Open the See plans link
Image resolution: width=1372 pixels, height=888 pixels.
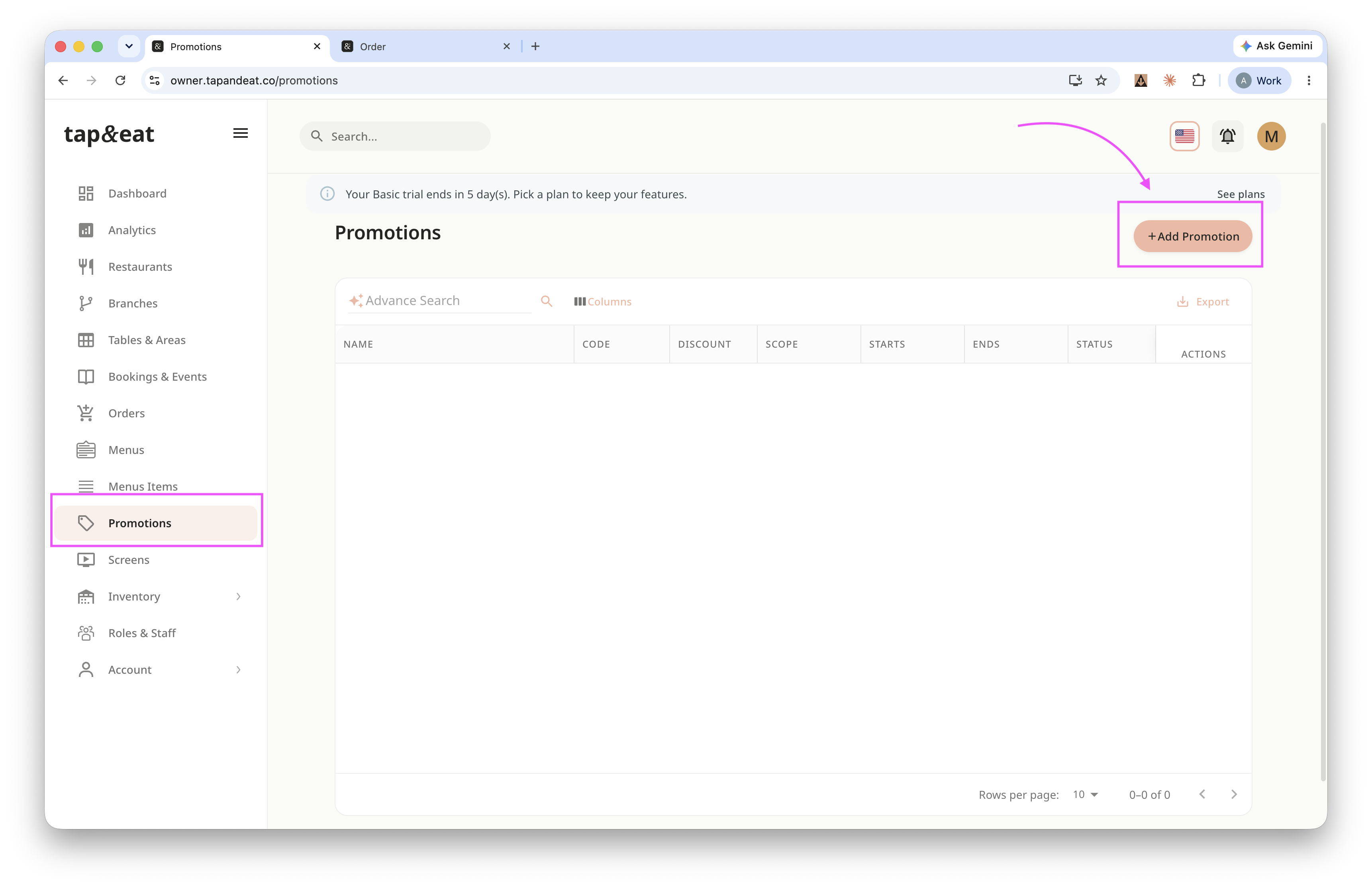pyautogui.click(x=1241, y=194)
